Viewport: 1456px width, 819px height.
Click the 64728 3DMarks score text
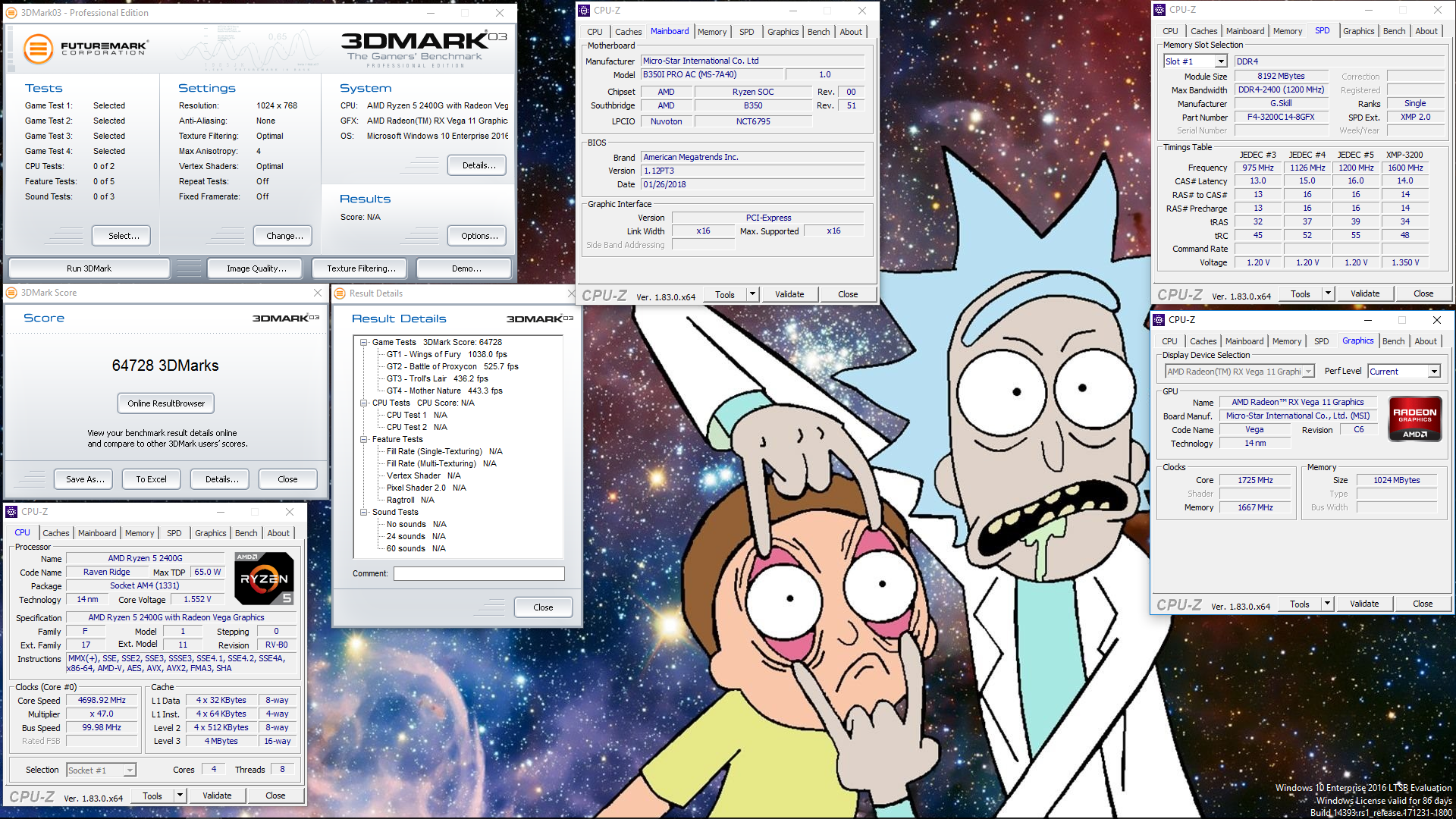tap(165, 366)
